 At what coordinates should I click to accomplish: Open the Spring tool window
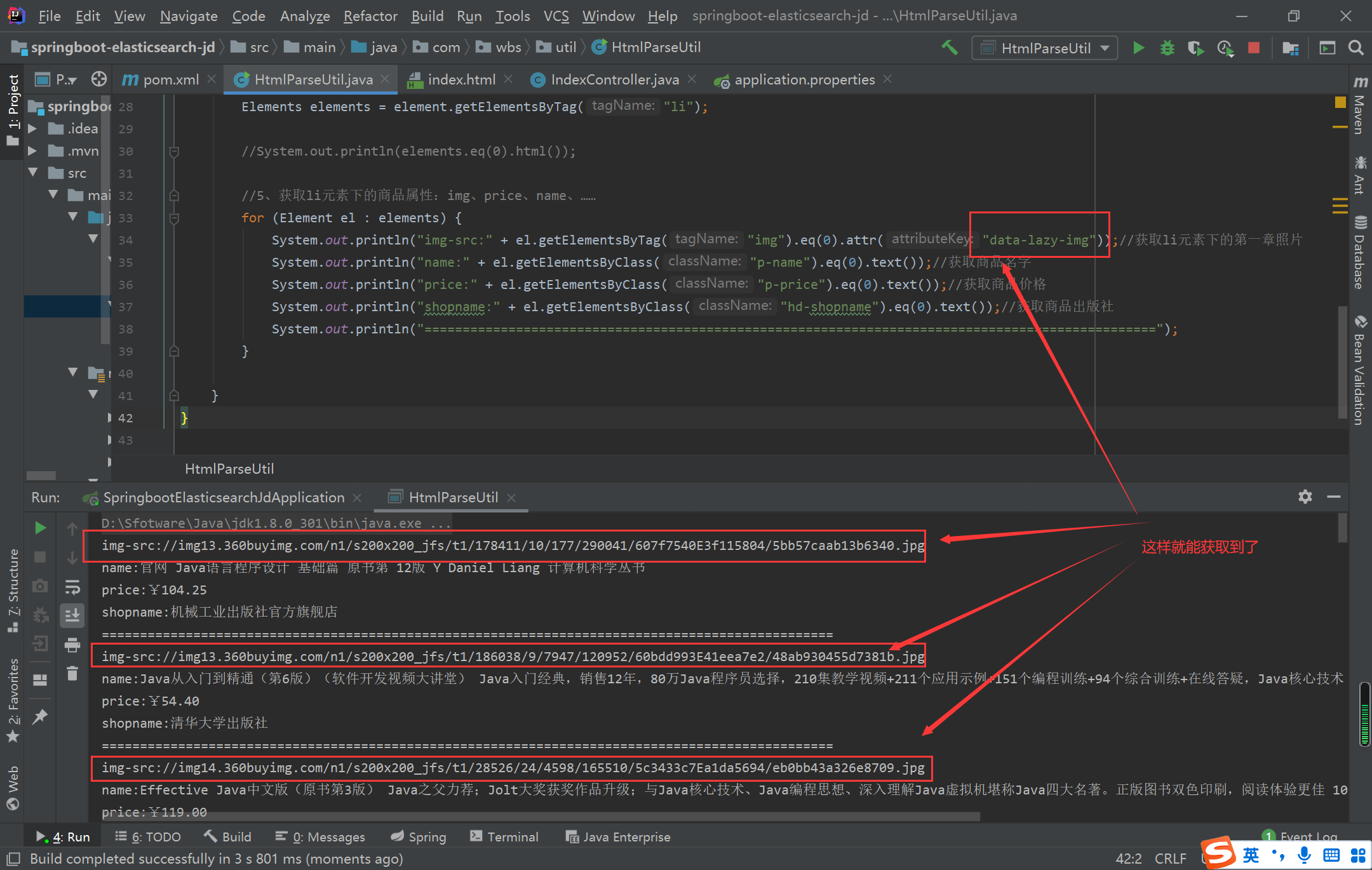pos(419,837)
